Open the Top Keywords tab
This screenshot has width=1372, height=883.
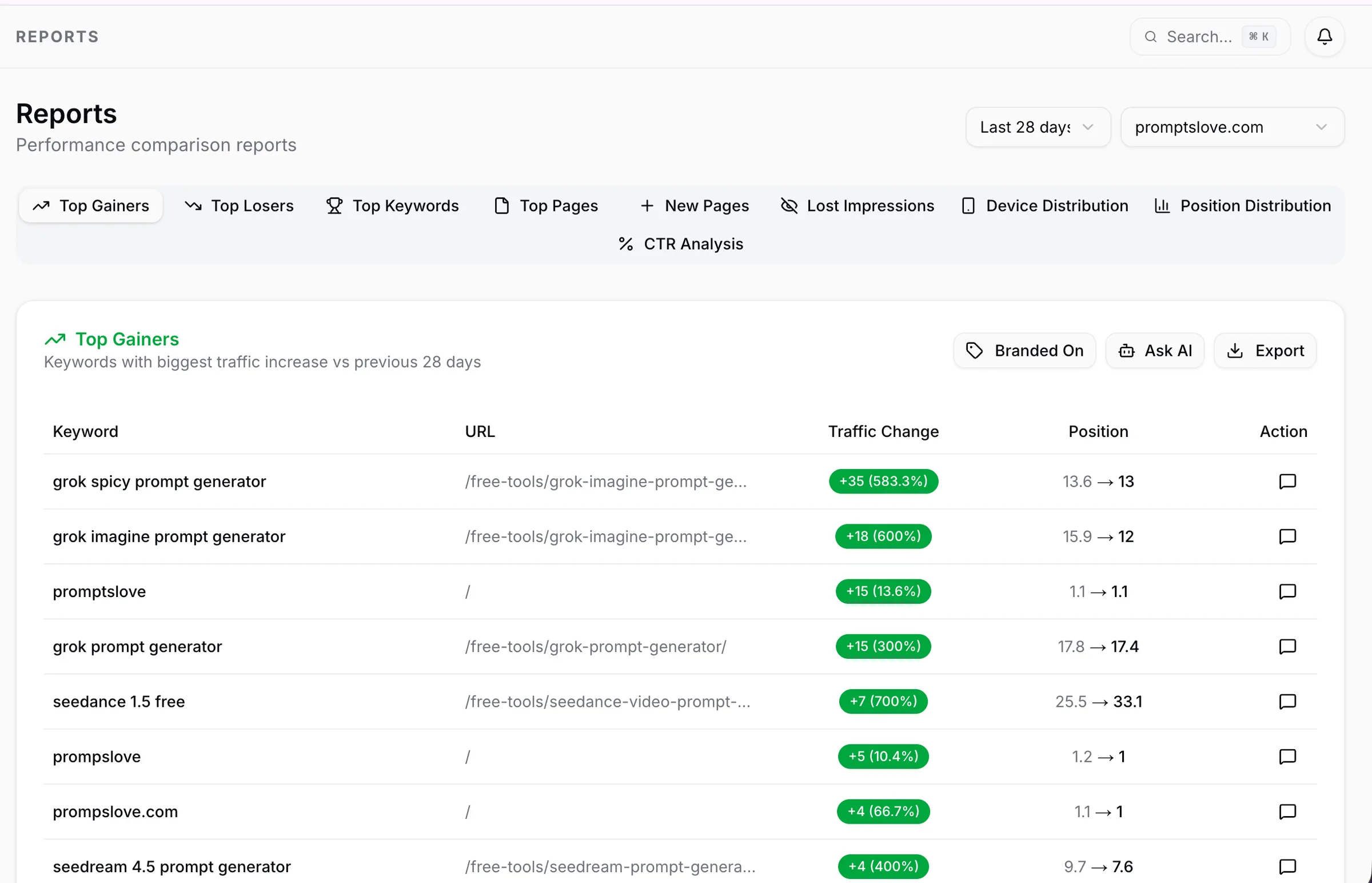coord(393,205)
